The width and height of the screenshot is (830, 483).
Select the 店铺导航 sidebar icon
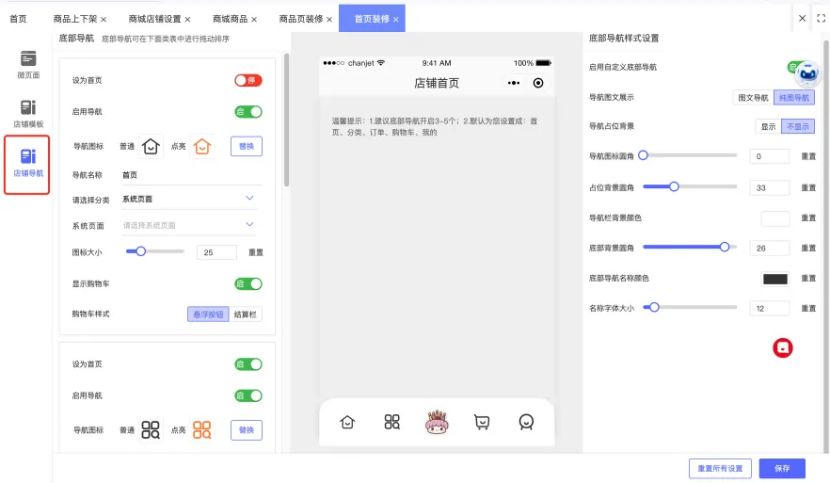coord(28,162)
